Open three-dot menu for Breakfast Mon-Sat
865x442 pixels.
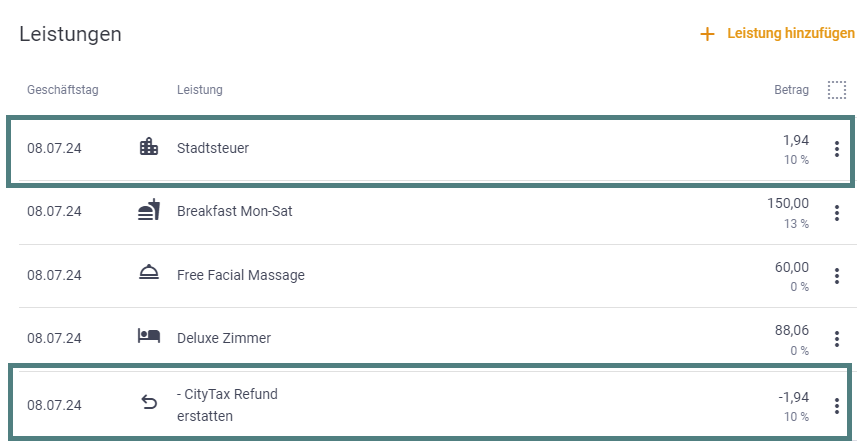coord(836,212)
